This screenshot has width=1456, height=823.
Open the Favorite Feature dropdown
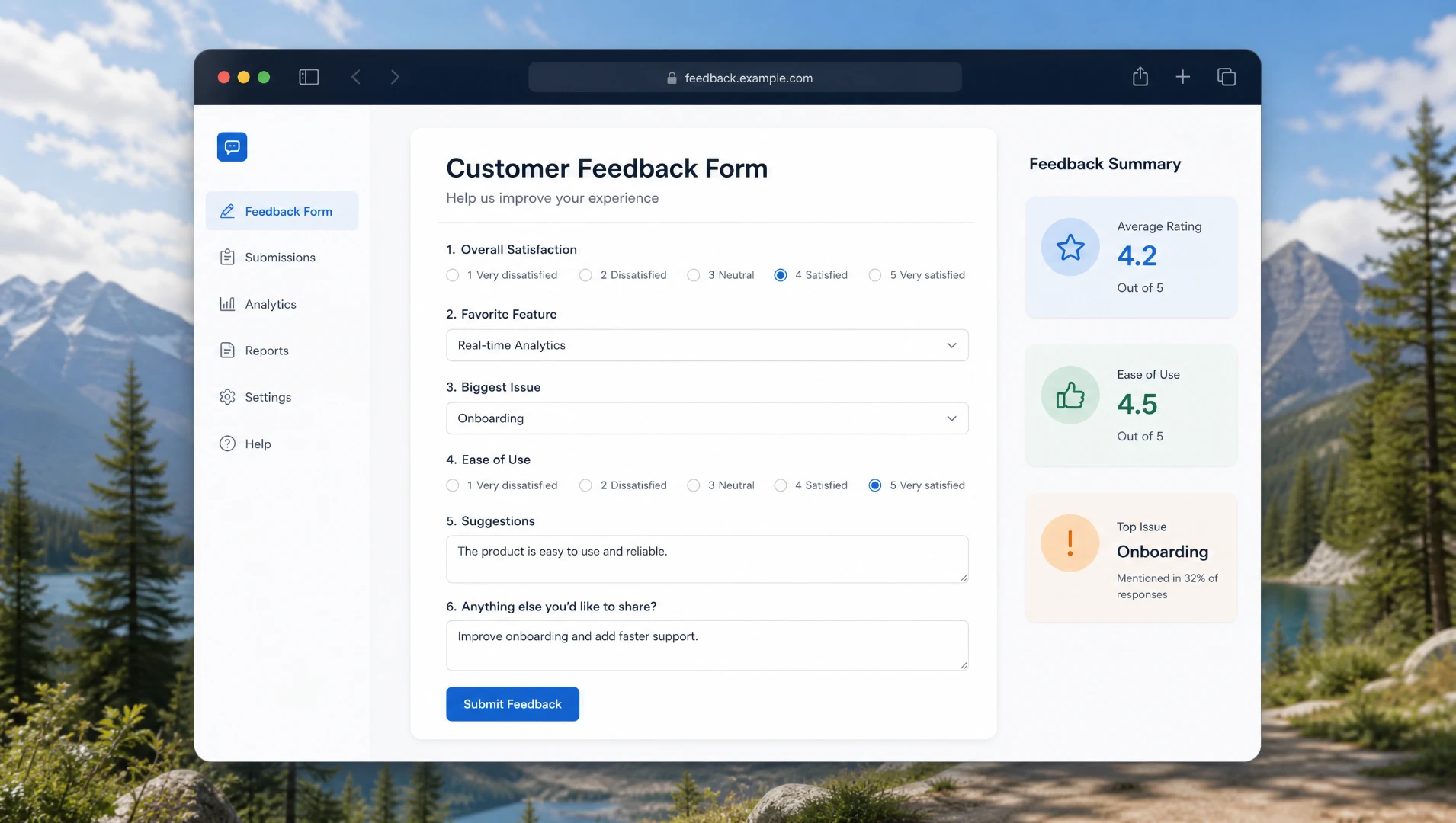click(707, 345)
